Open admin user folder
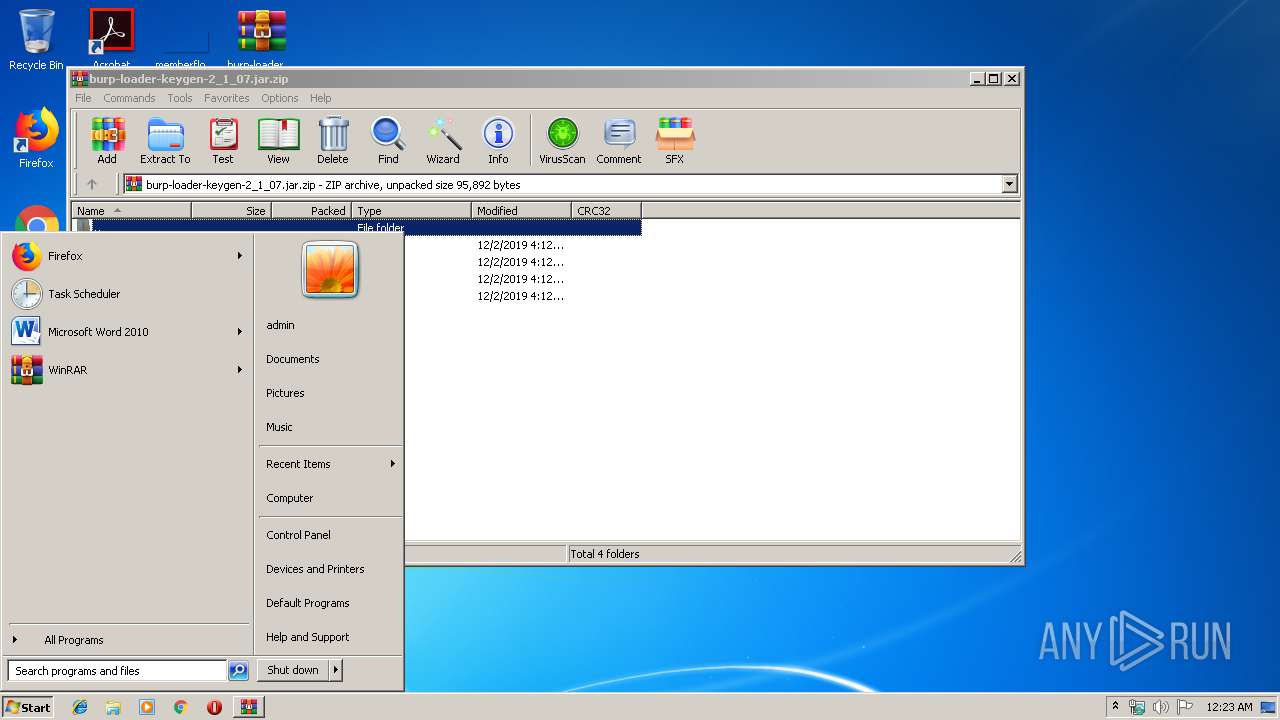The width and height of the screenshot is (1280, 720). click(280, 325)
